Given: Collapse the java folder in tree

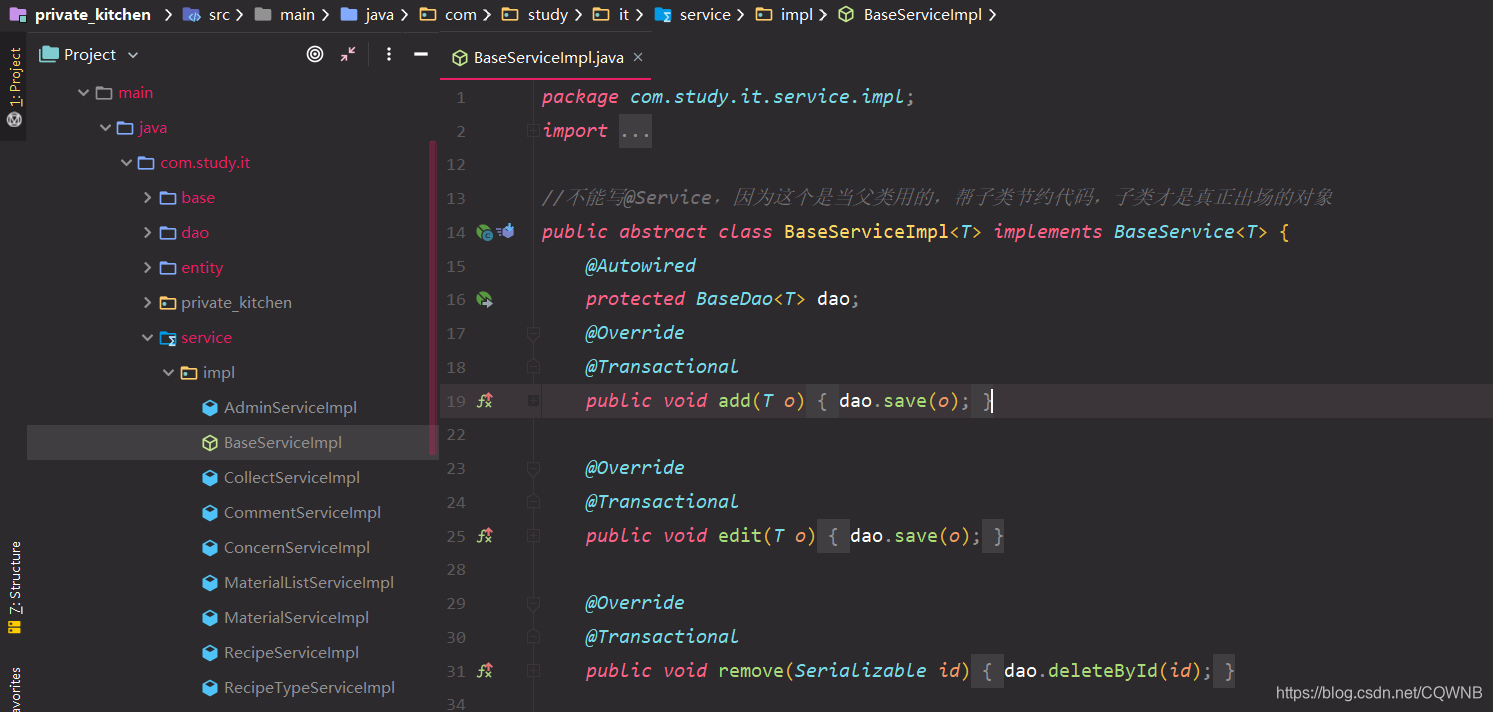Looking at the screenshot, I should [x=104, y=128].
